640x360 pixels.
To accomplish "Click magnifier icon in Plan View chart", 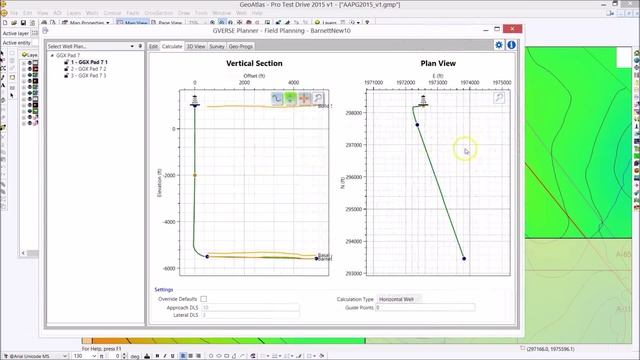I will (x=499, y=98).
